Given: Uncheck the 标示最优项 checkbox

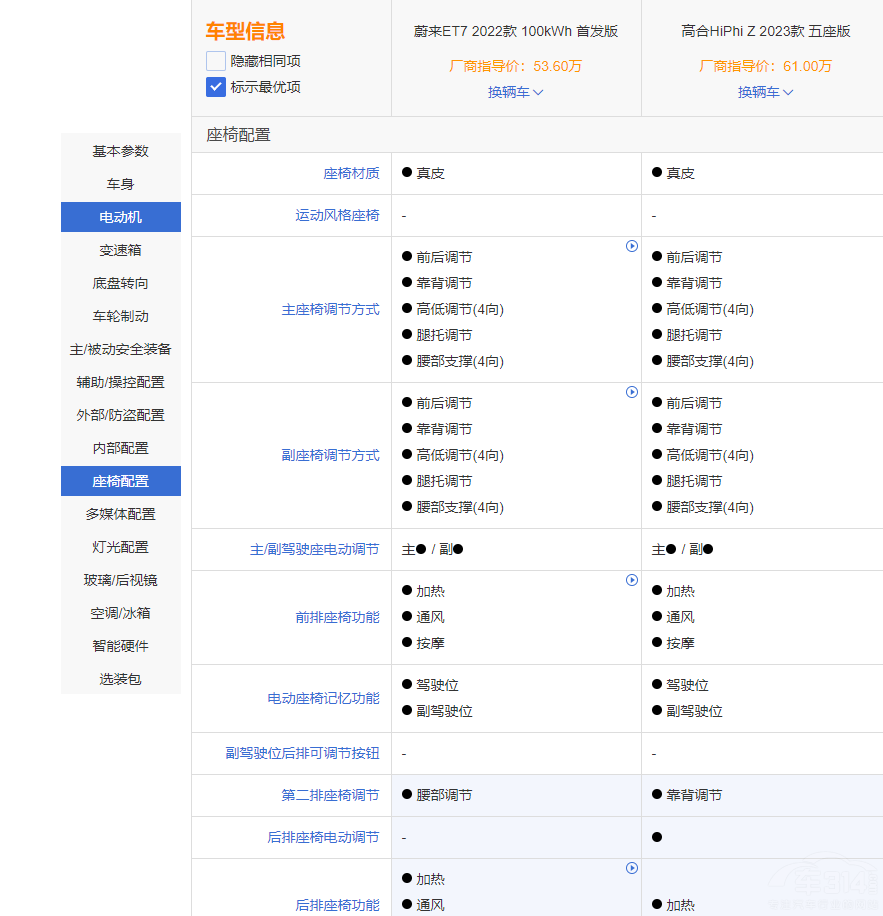Looking at the screenshot, I should [216, 87].
